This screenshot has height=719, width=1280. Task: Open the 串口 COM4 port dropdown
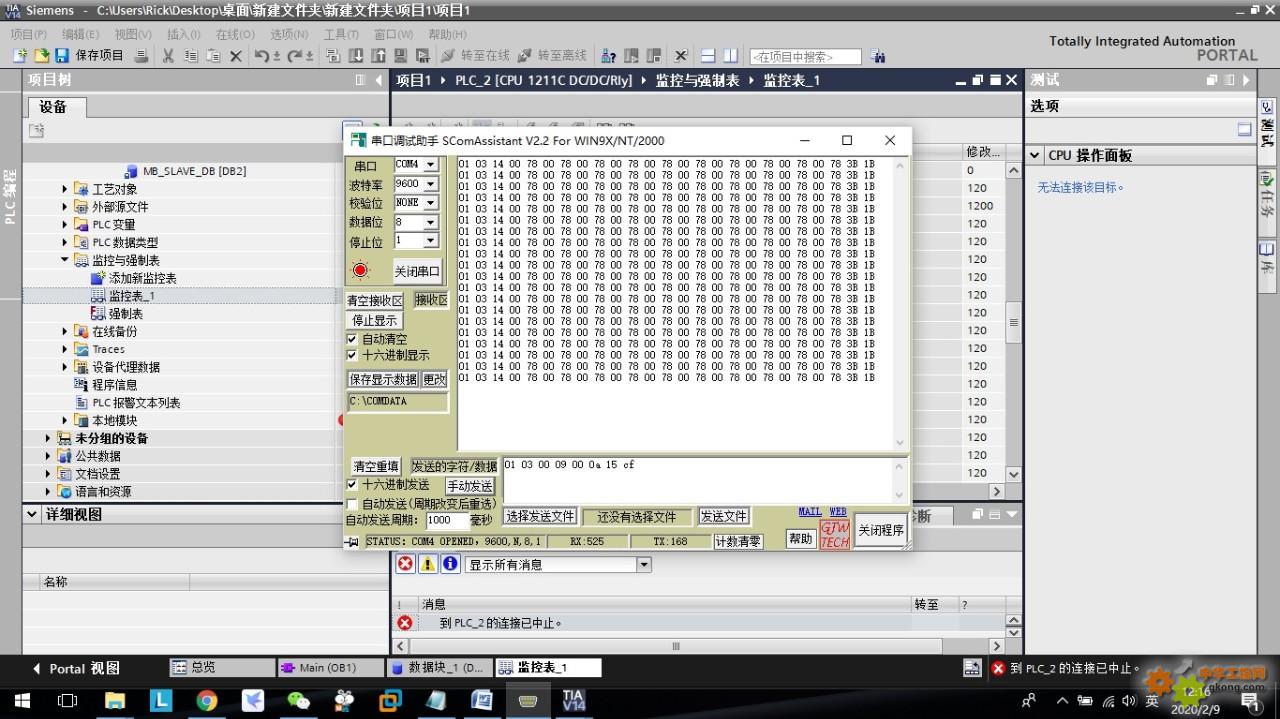(x=431, y=165)
